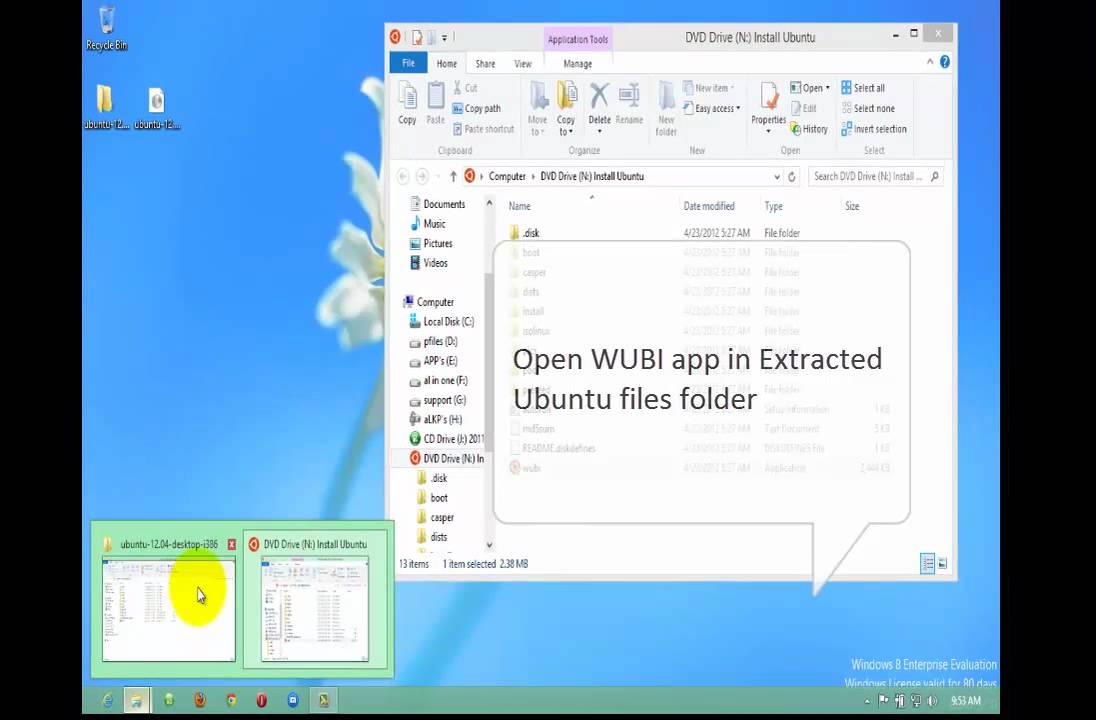Click Select all in the ribbon
The height and width of the screenshot is (720, 1096).
(x=863, y=88)
